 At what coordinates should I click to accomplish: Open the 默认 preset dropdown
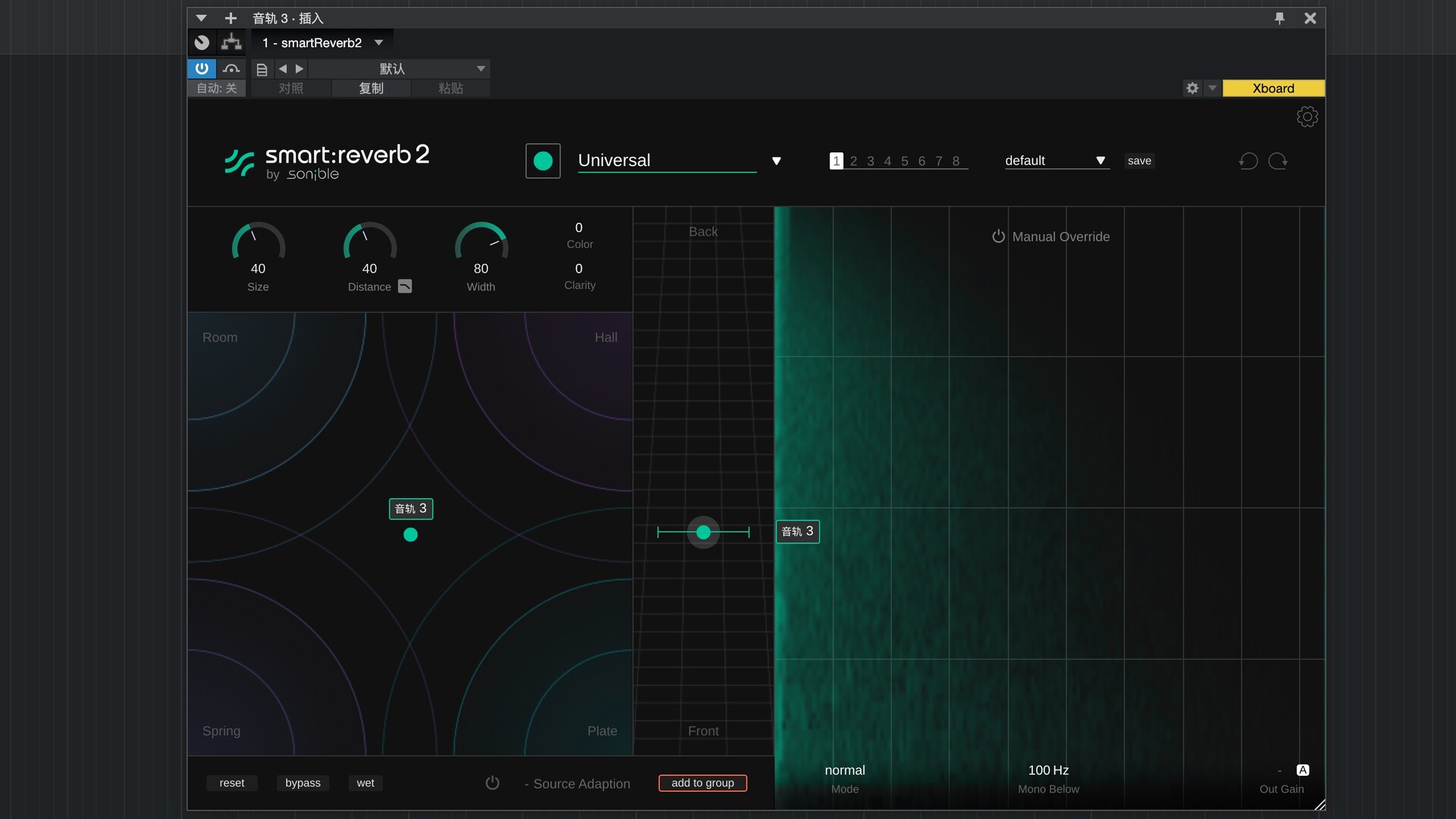click(400, 69)
